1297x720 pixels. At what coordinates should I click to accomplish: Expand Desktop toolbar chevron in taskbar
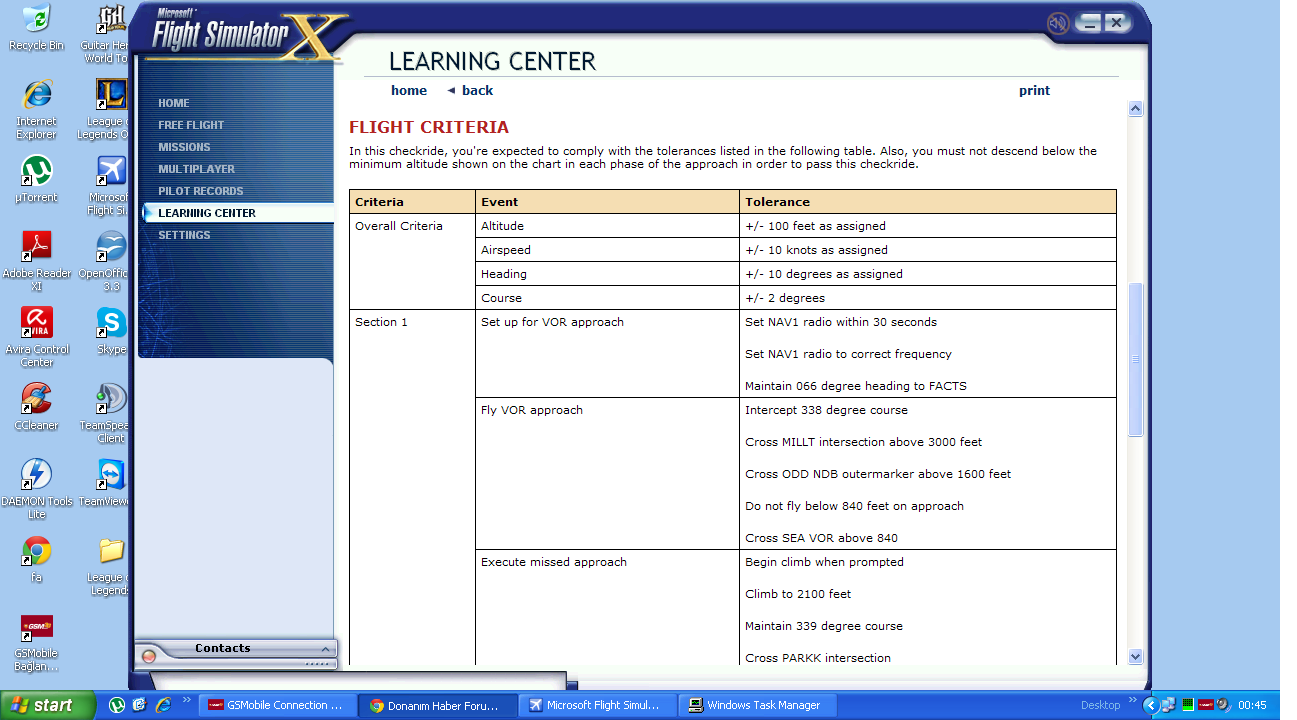(x=1135, y=701)
